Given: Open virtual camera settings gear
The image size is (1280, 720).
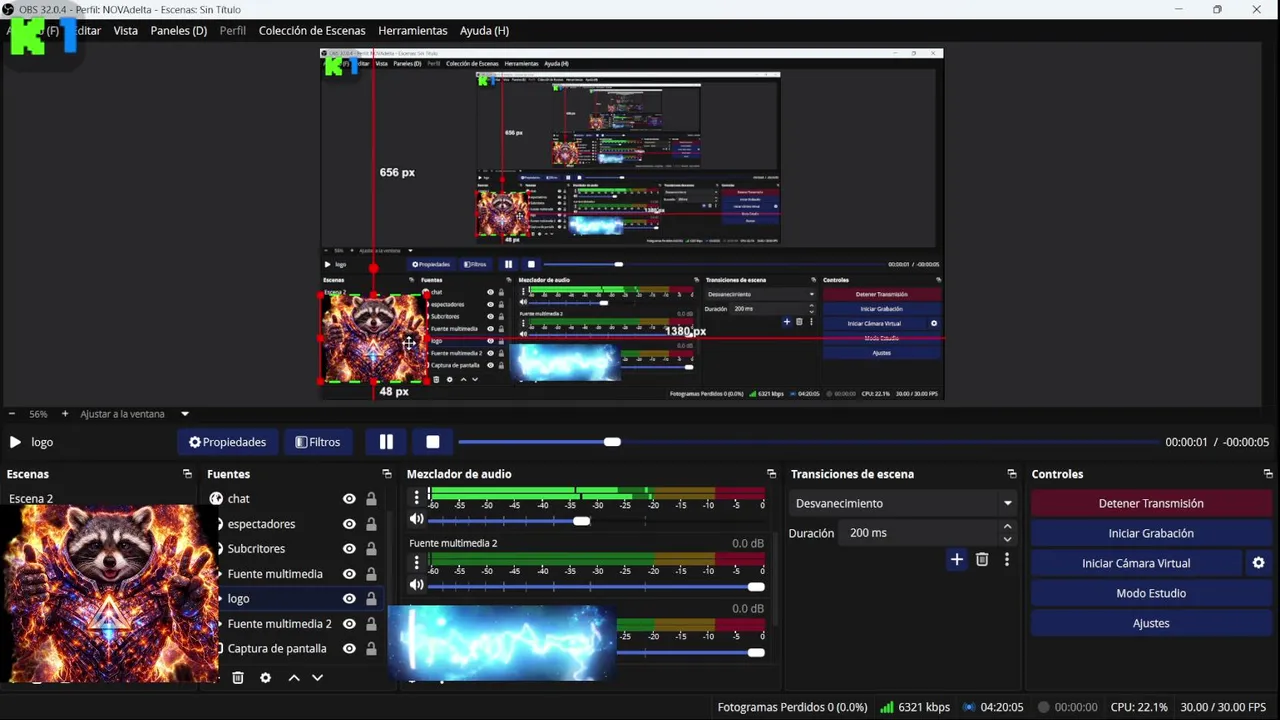Looking at the screenshot, I should [x=1259, y=563].
